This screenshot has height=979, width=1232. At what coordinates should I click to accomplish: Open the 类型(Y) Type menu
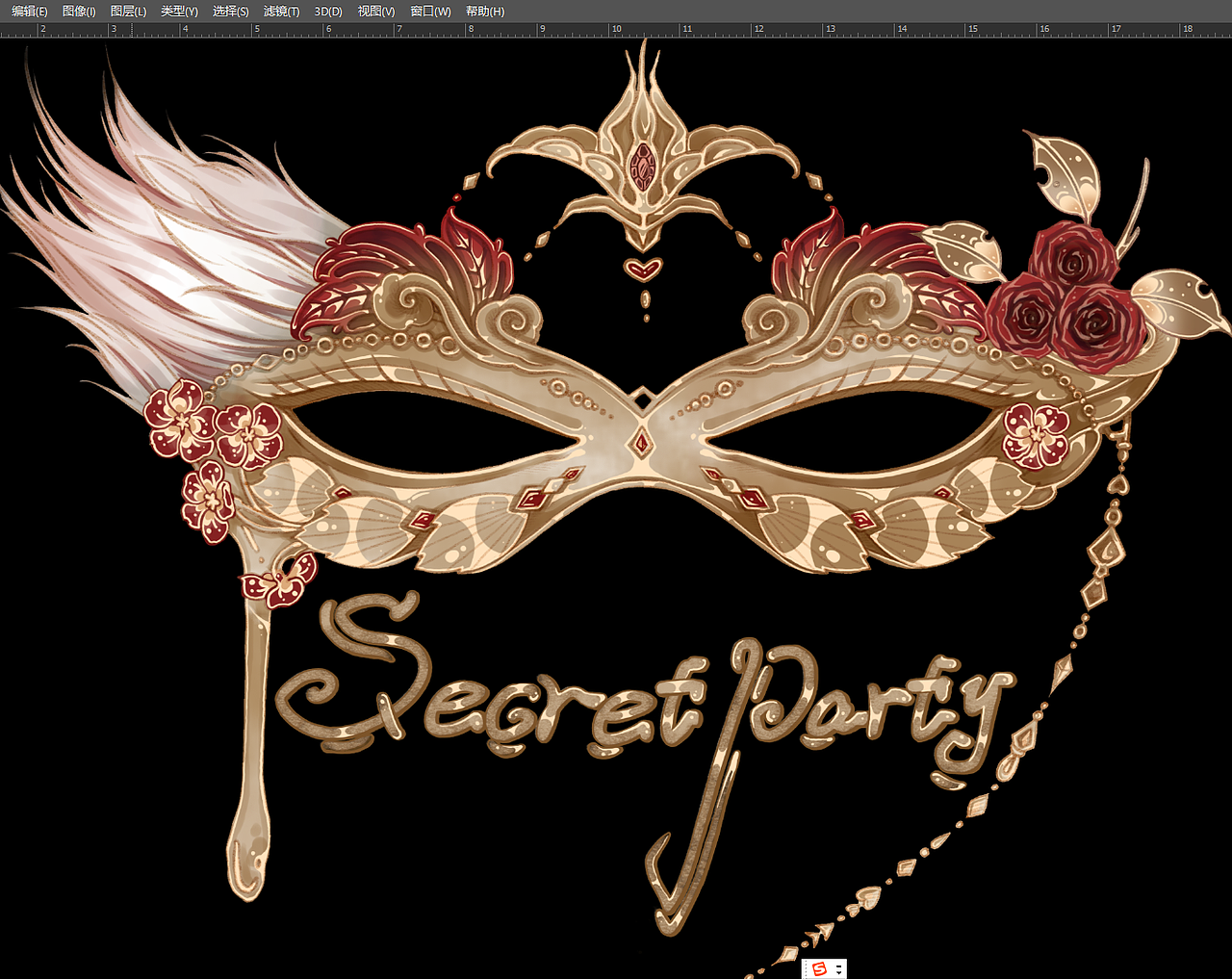[x=179, y=11]
